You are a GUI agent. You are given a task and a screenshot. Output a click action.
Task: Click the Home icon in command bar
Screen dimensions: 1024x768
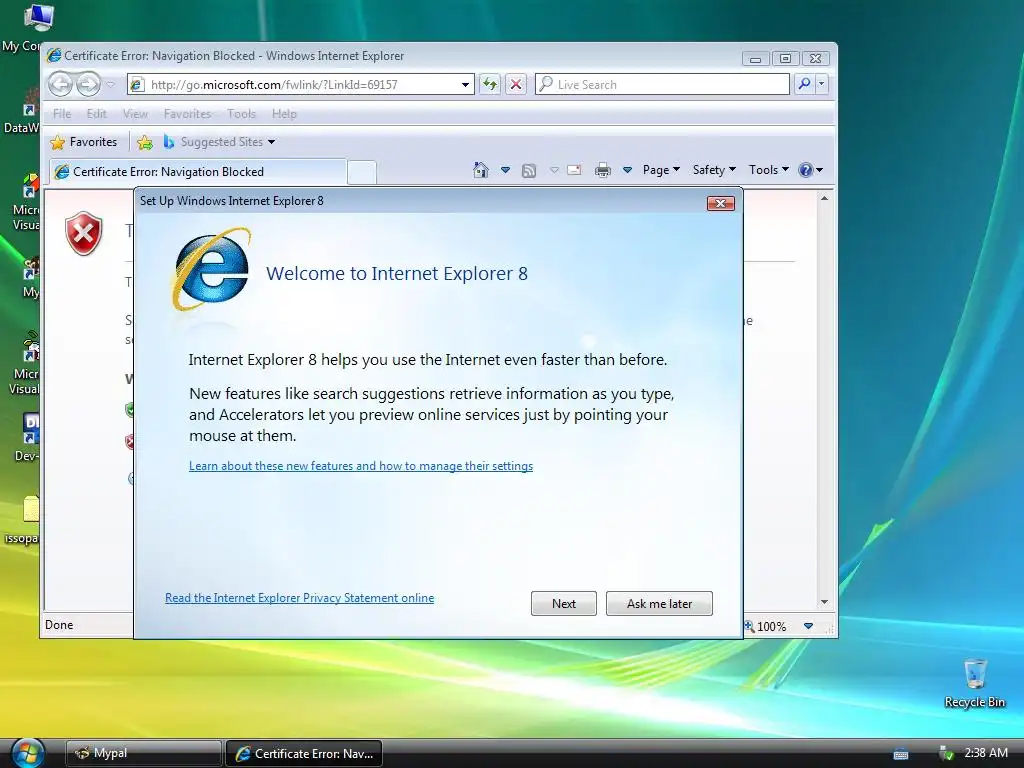click(x=481, y=170)
